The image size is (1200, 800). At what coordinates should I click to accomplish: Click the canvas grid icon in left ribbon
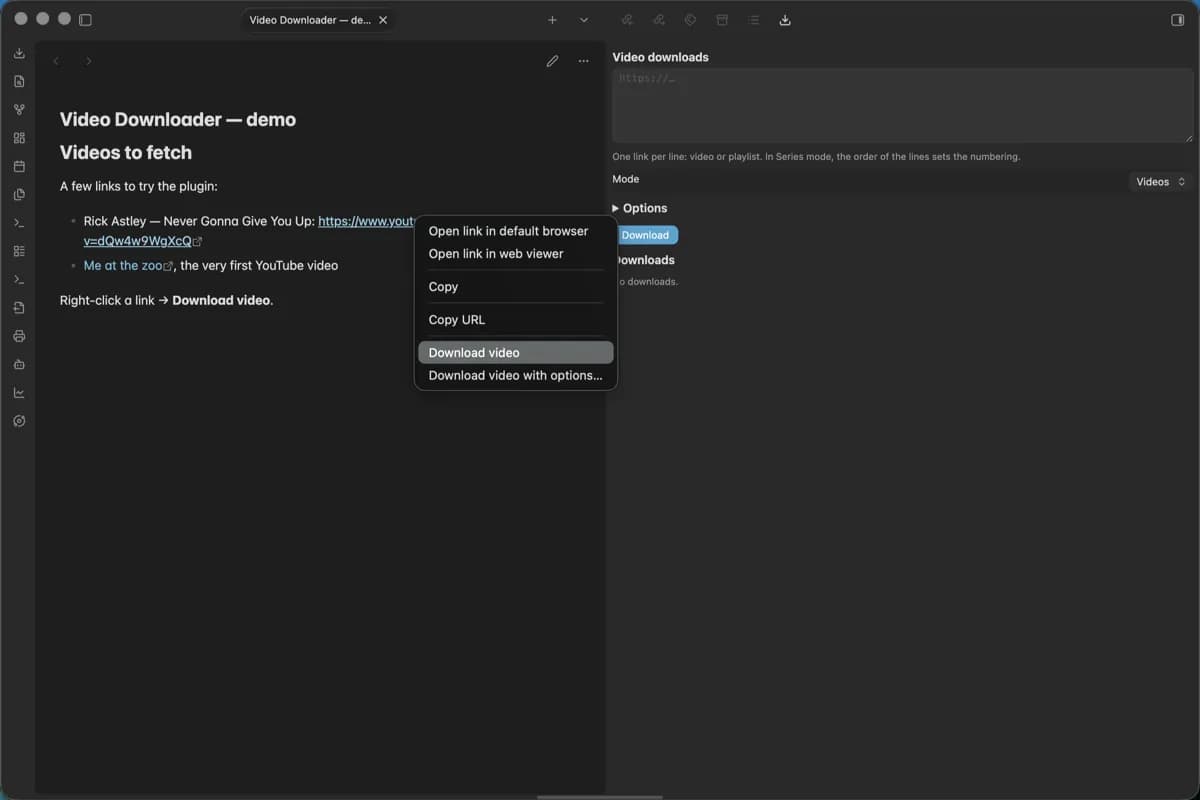[x=19, y=138]
